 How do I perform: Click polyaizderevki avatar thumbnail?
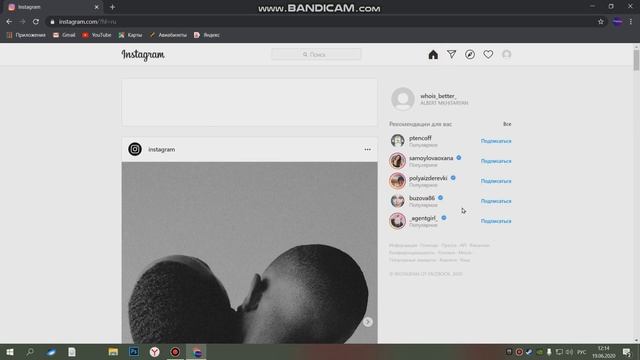398,181
